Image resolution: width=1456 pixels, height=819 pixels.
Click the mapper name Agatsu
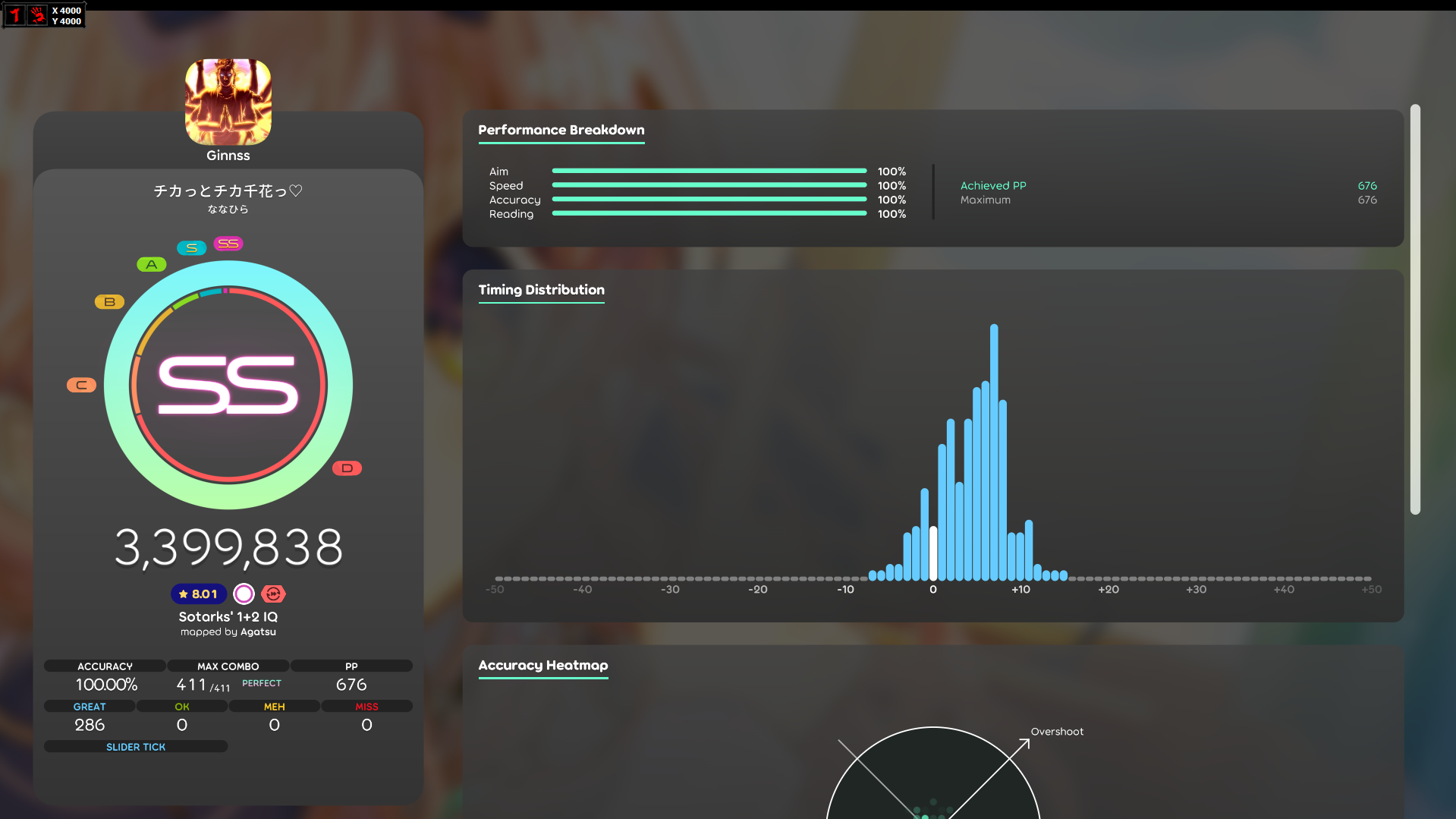[x=258, y=632]
